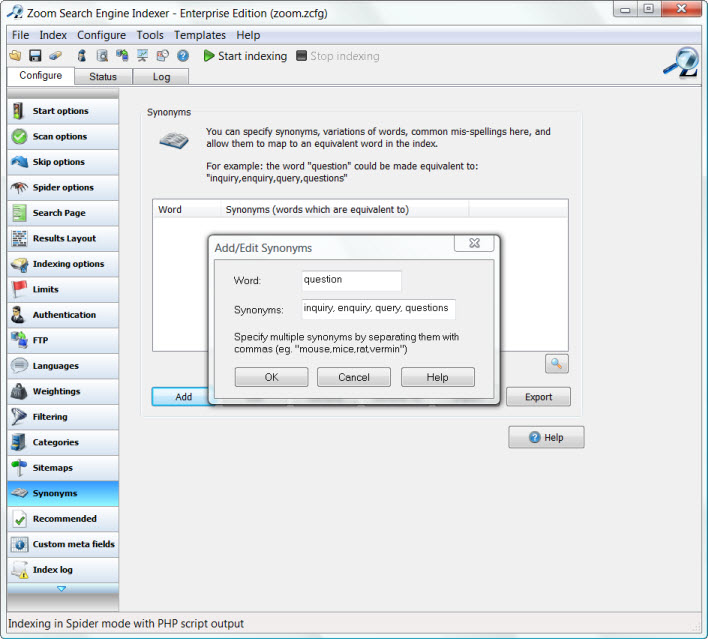Click the Synonyms input field
This screenshot has height=639, width=708.
click(x=378, y=309)
